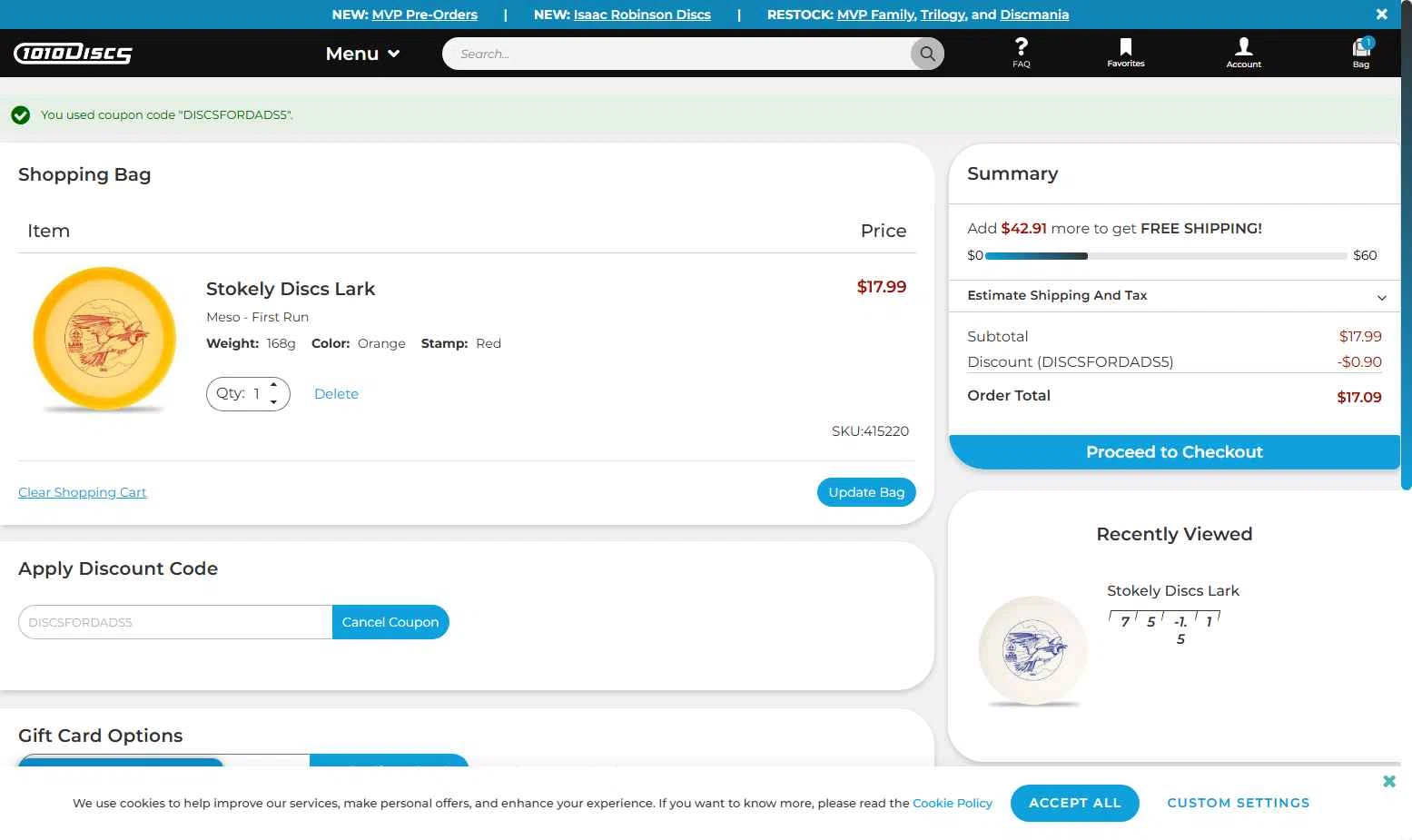
Task: Click the SKU:415220 text
Action: point(870,431)
